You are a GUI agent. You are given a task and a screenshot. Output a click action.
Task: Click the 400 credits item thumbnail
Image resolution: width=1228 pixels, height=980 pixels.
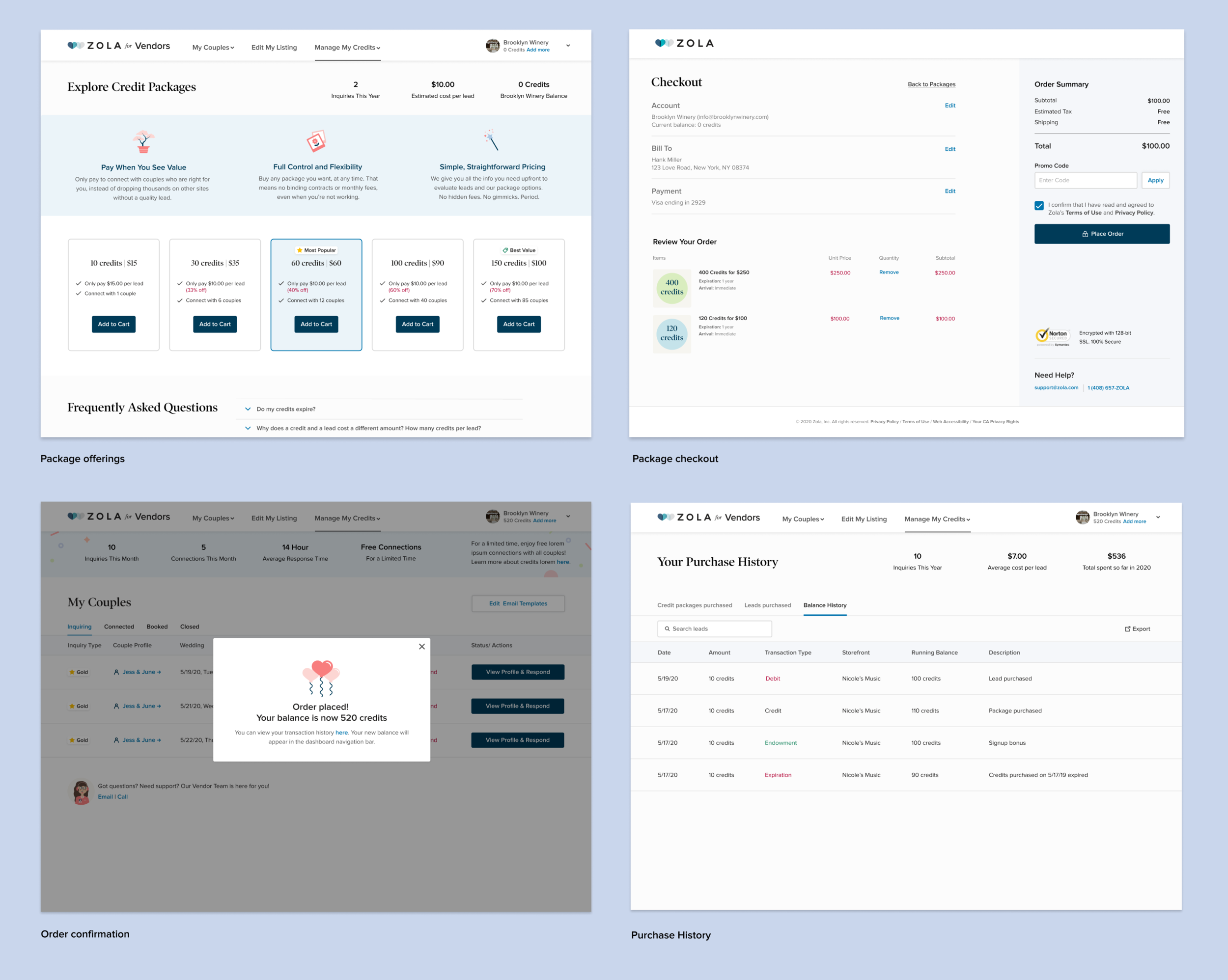671,288
